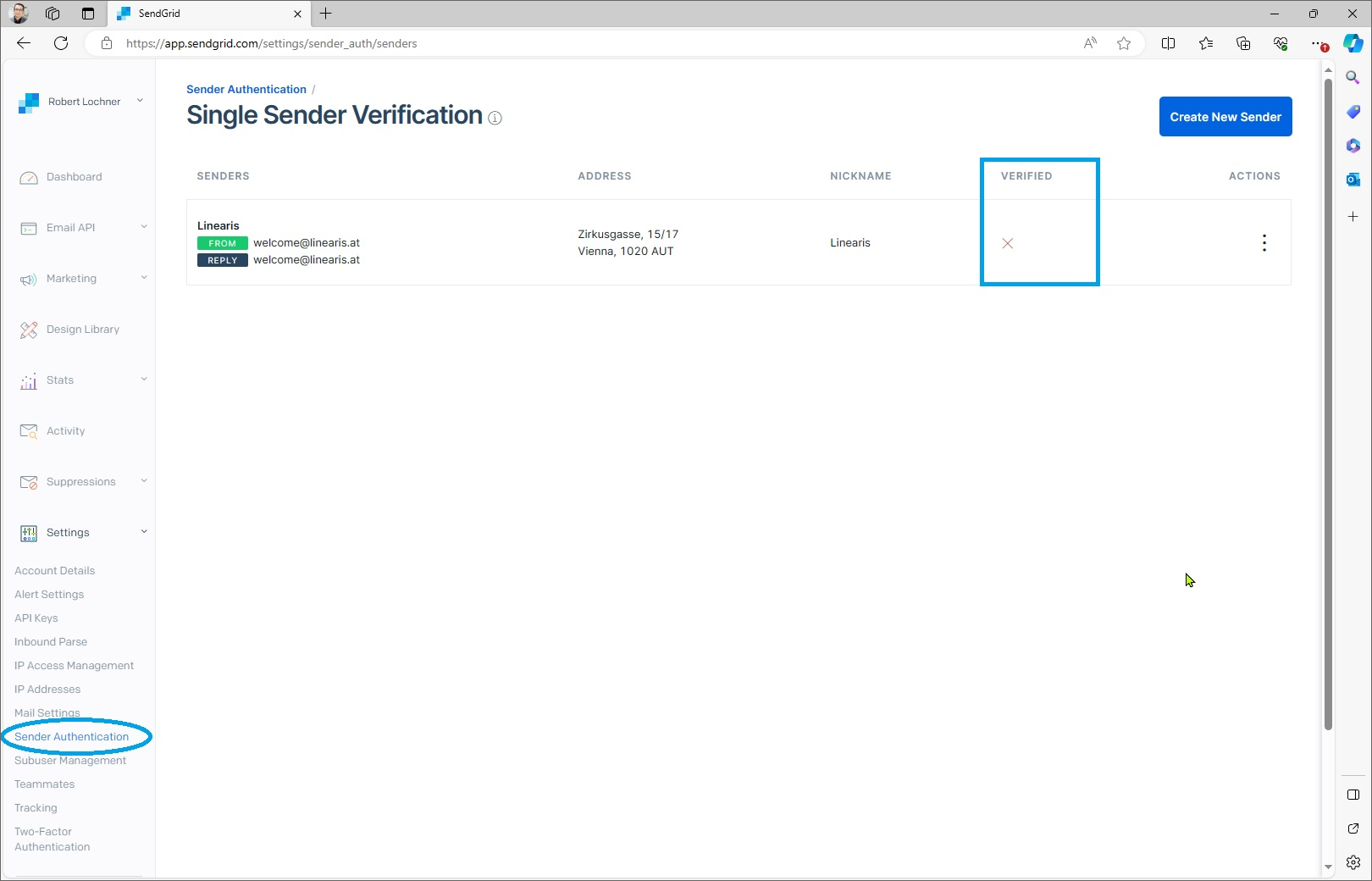Open IP Access Management

75,666
